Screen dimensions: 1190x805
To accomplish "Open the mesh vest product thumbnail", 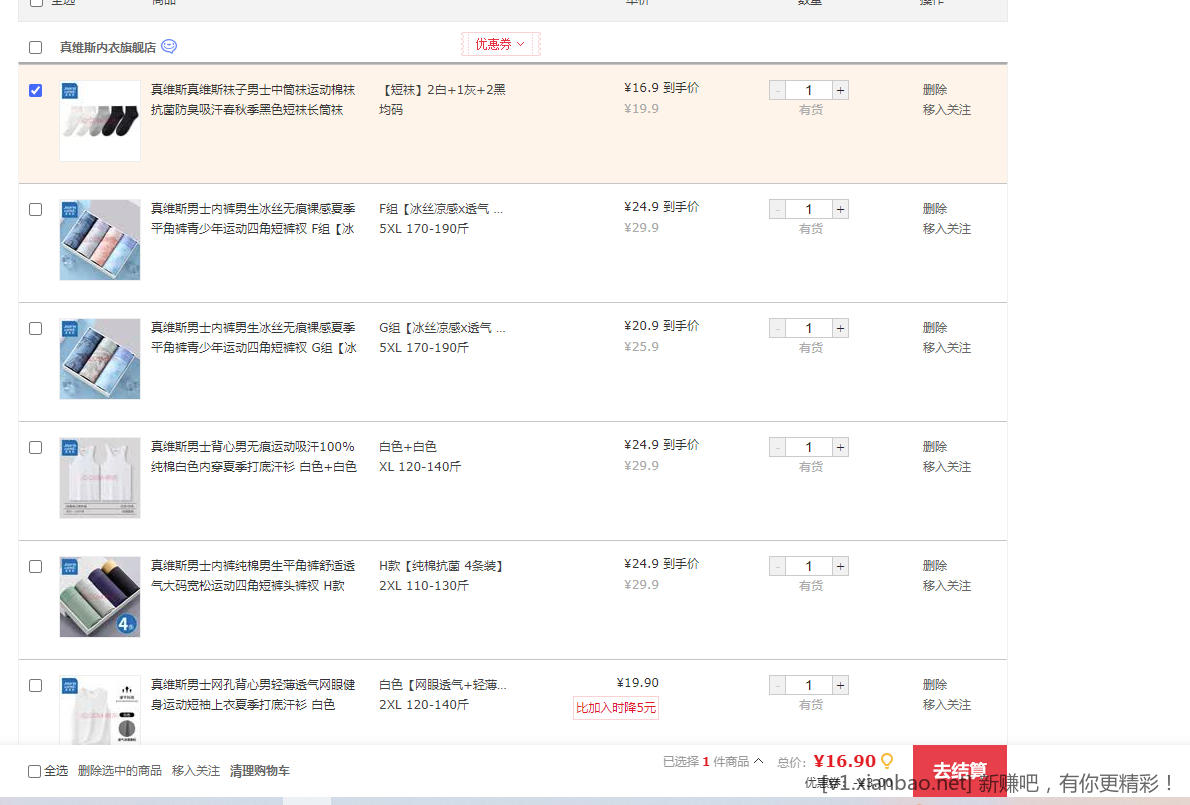I will [x=100, y=709].
